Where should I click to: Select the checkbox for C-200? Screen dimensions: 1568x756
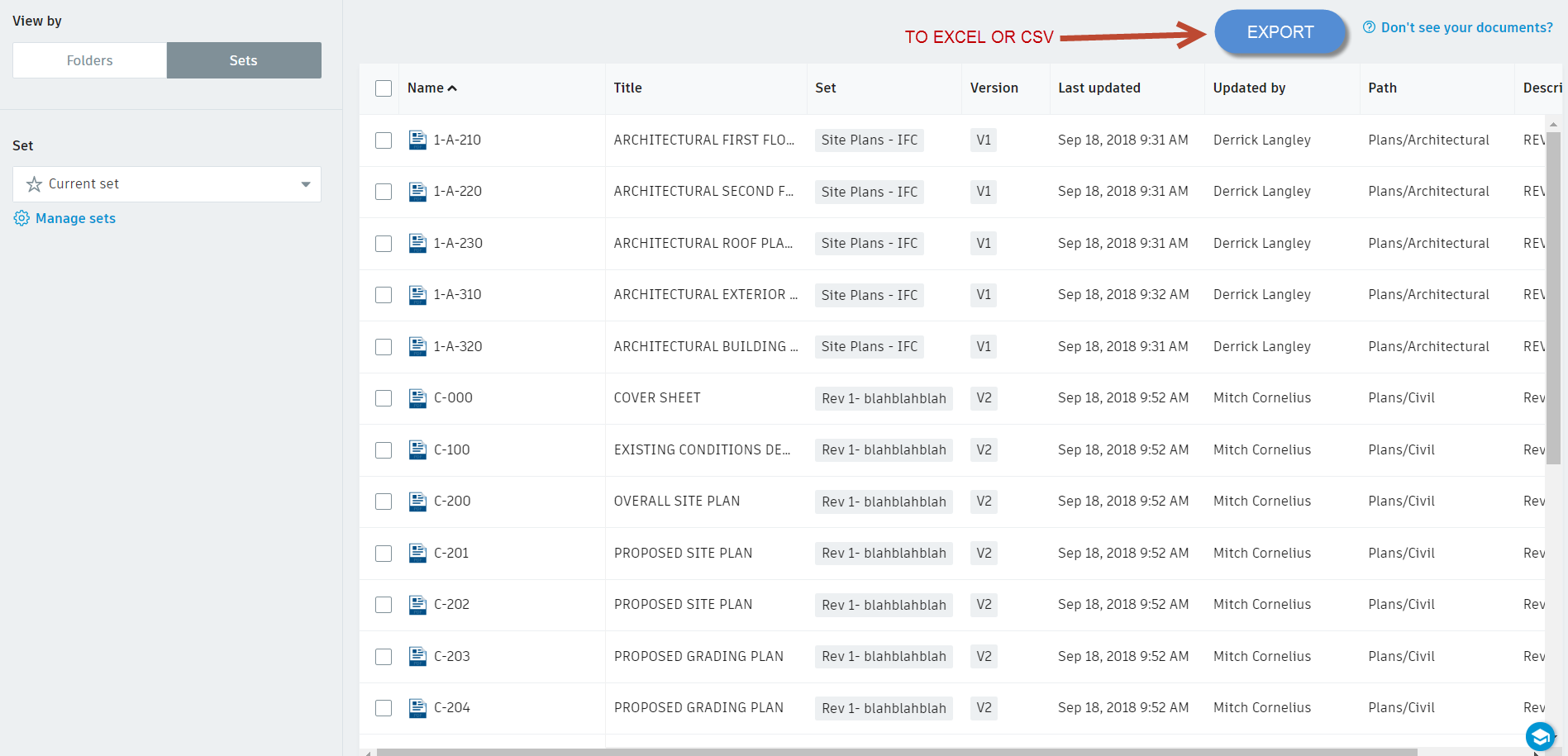point(384,502)
